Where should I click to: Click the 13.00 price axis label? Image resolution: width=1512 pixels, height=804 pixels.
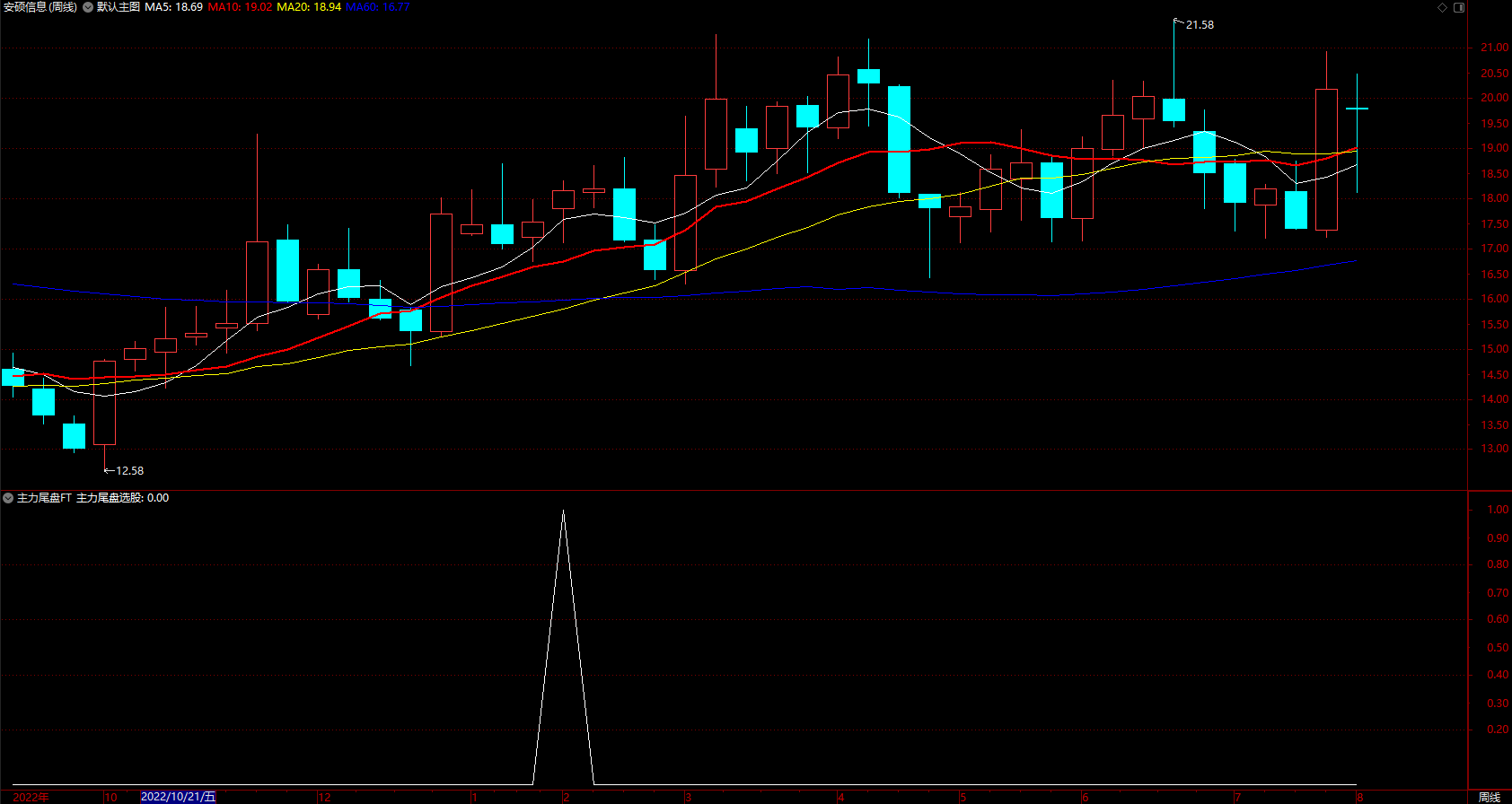point(1494,450)
